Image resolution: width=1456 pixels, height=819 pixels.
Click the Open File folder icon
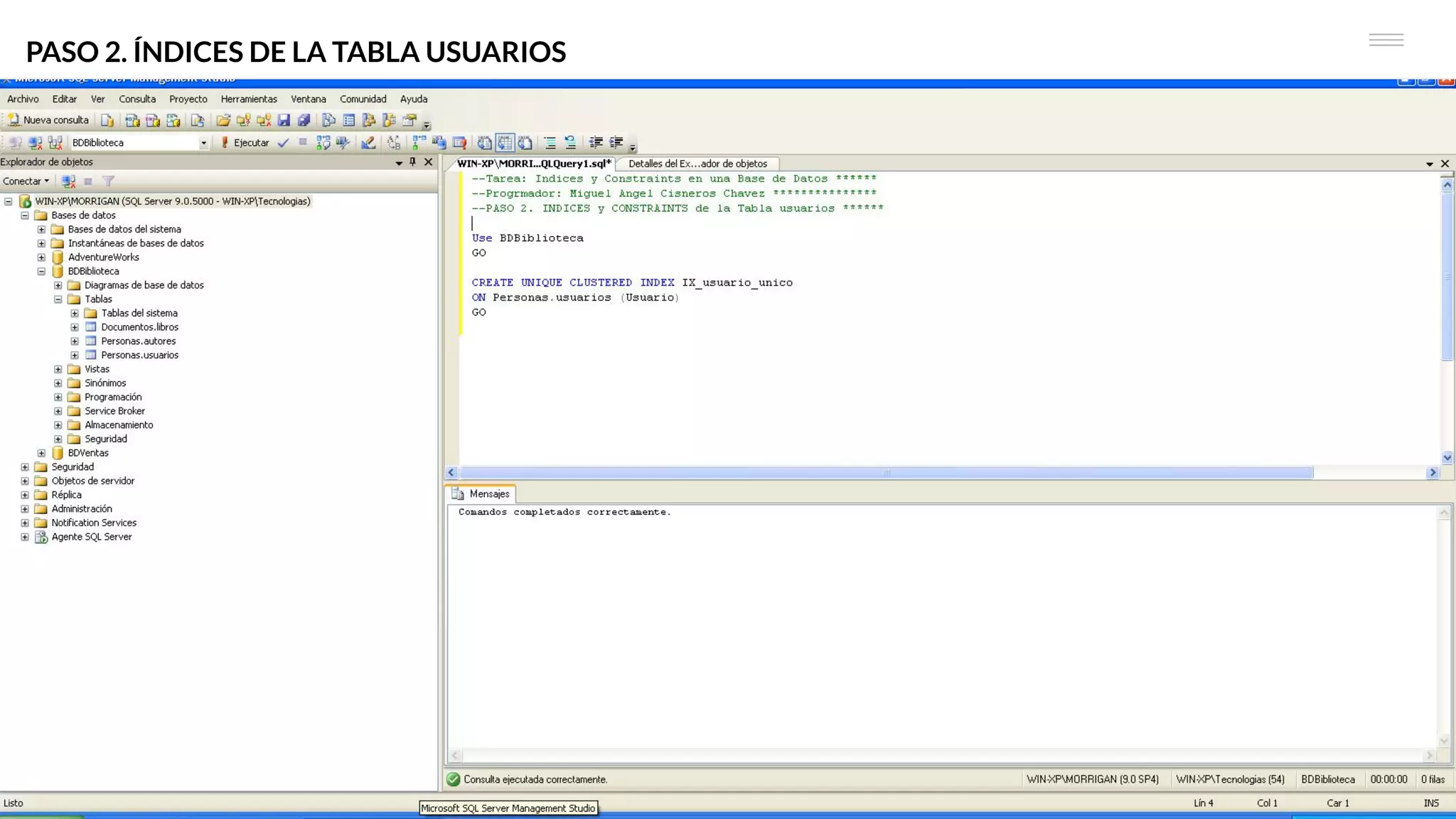point(223,120)
